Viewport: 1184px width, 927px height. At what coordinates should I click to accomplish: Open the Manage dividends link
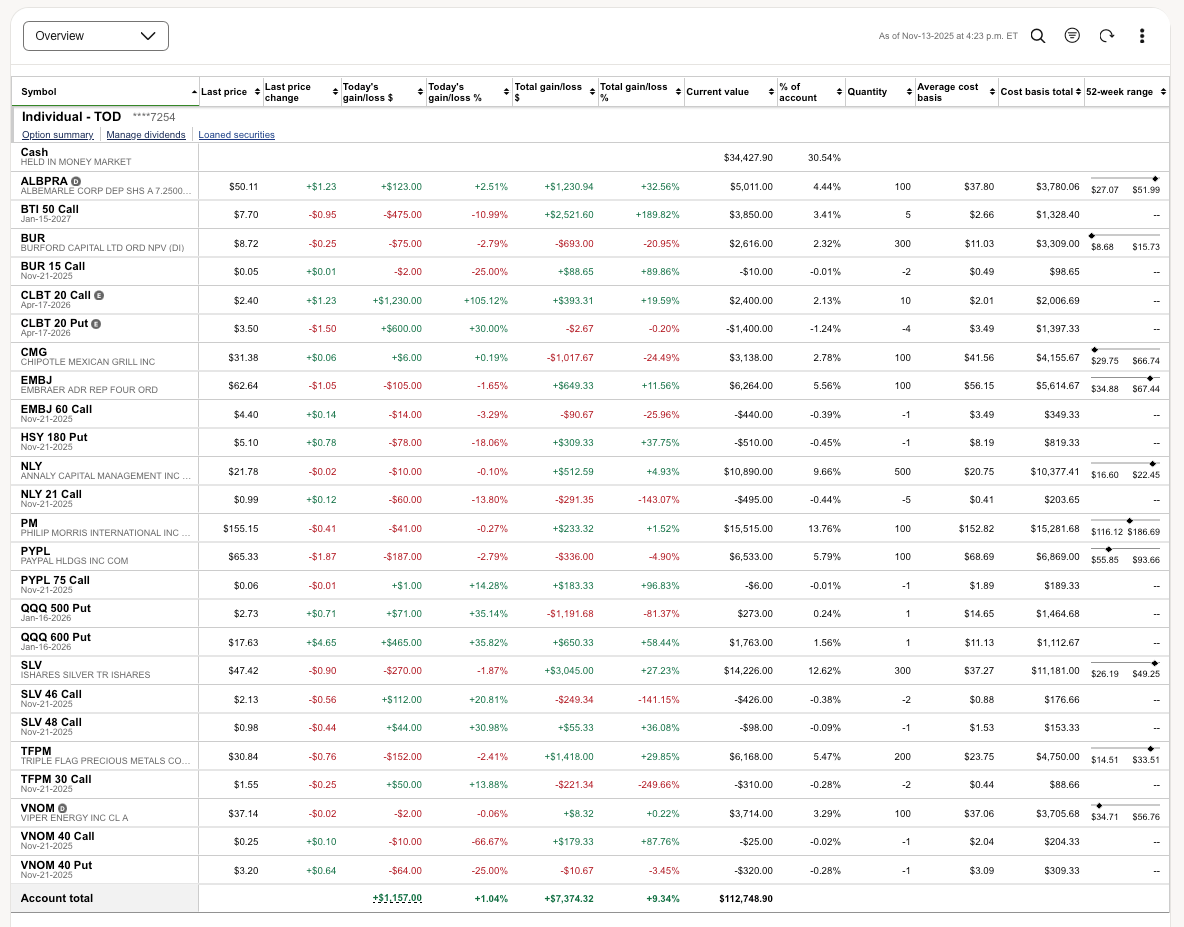click(x=146, y=135)
